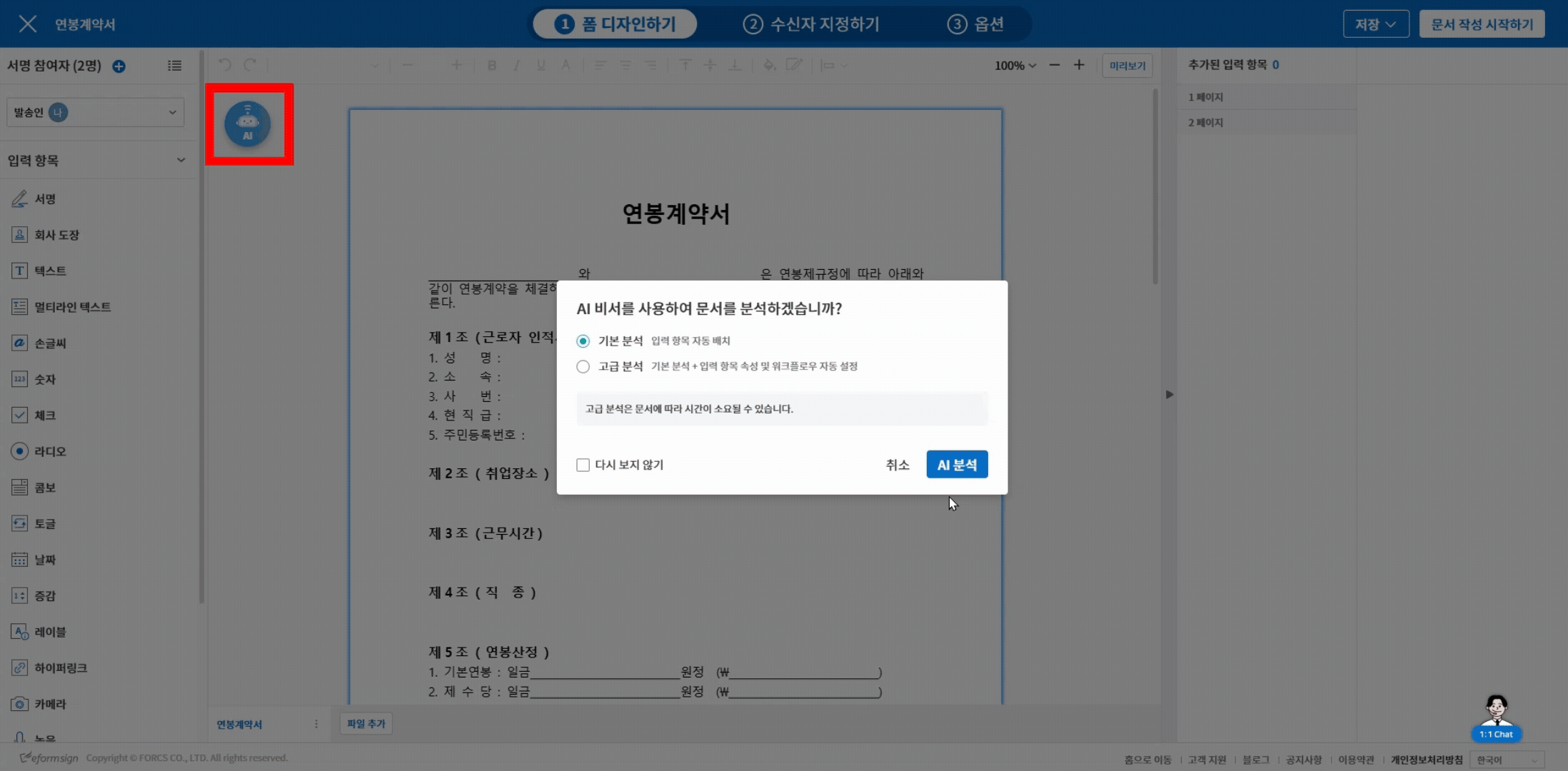Collapse the 입력 항목 section

[x=181, y=161]
